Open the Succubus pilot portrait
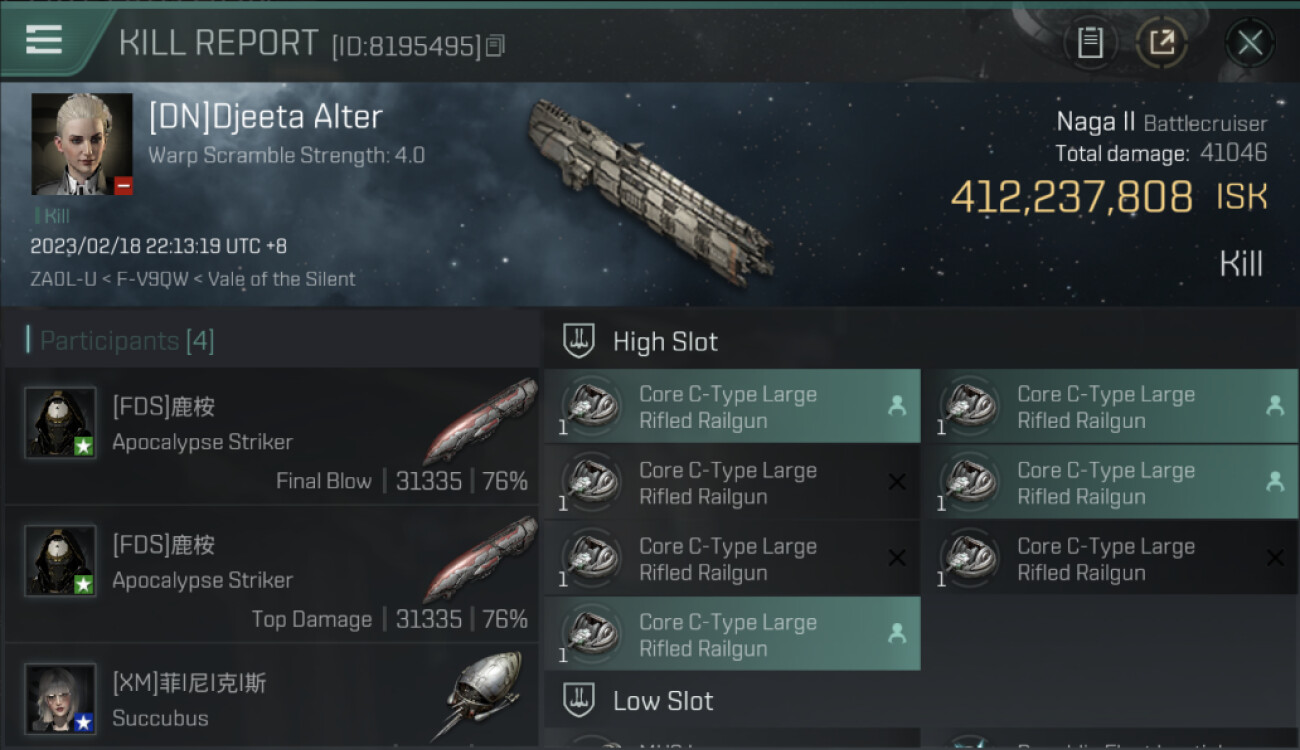Screen dimensions: 1300x750 pos(60,698)
